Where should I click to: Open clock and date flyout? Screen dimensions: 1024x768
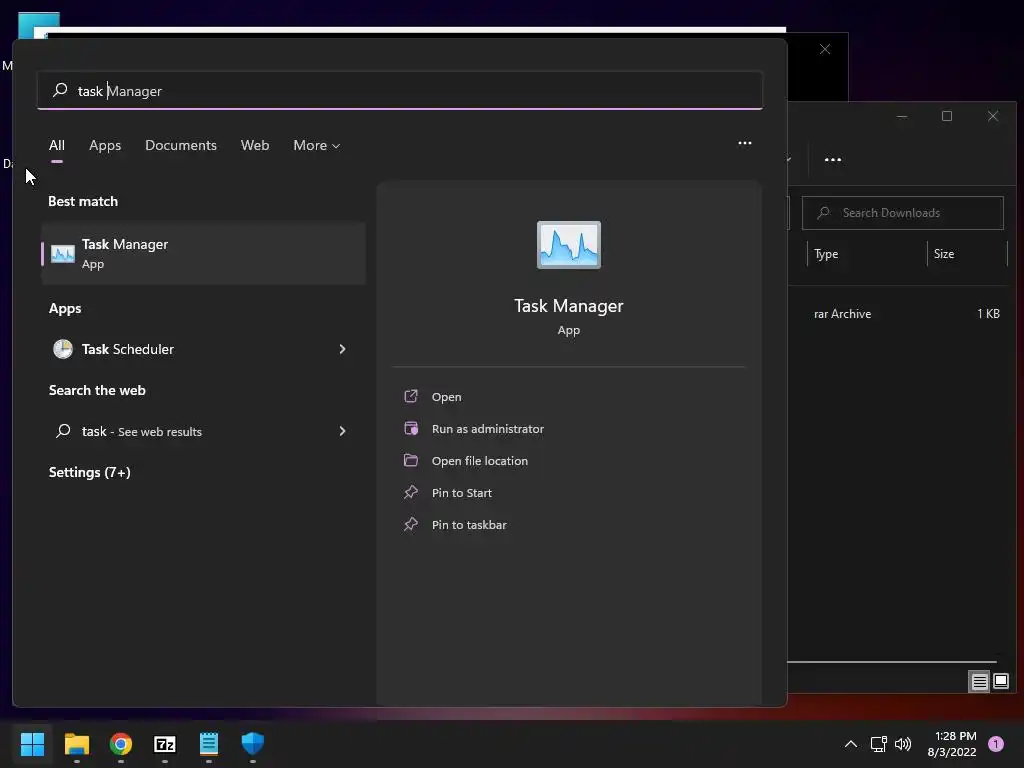coord(952,744)
